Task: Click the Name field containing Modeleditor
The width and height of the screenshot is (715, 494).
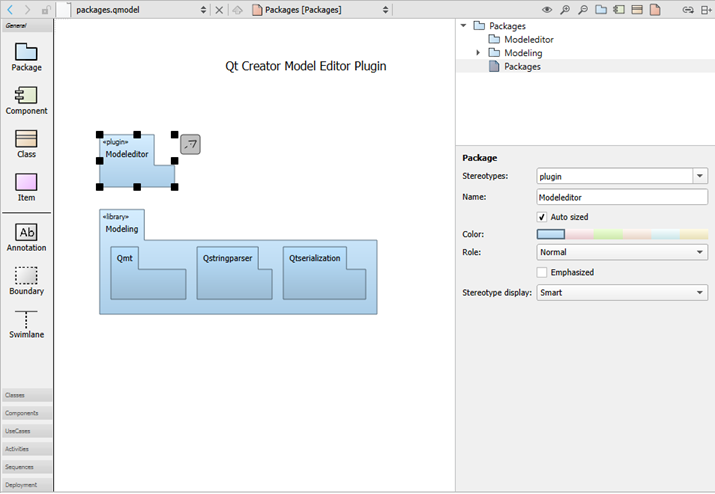Action: 621,197
